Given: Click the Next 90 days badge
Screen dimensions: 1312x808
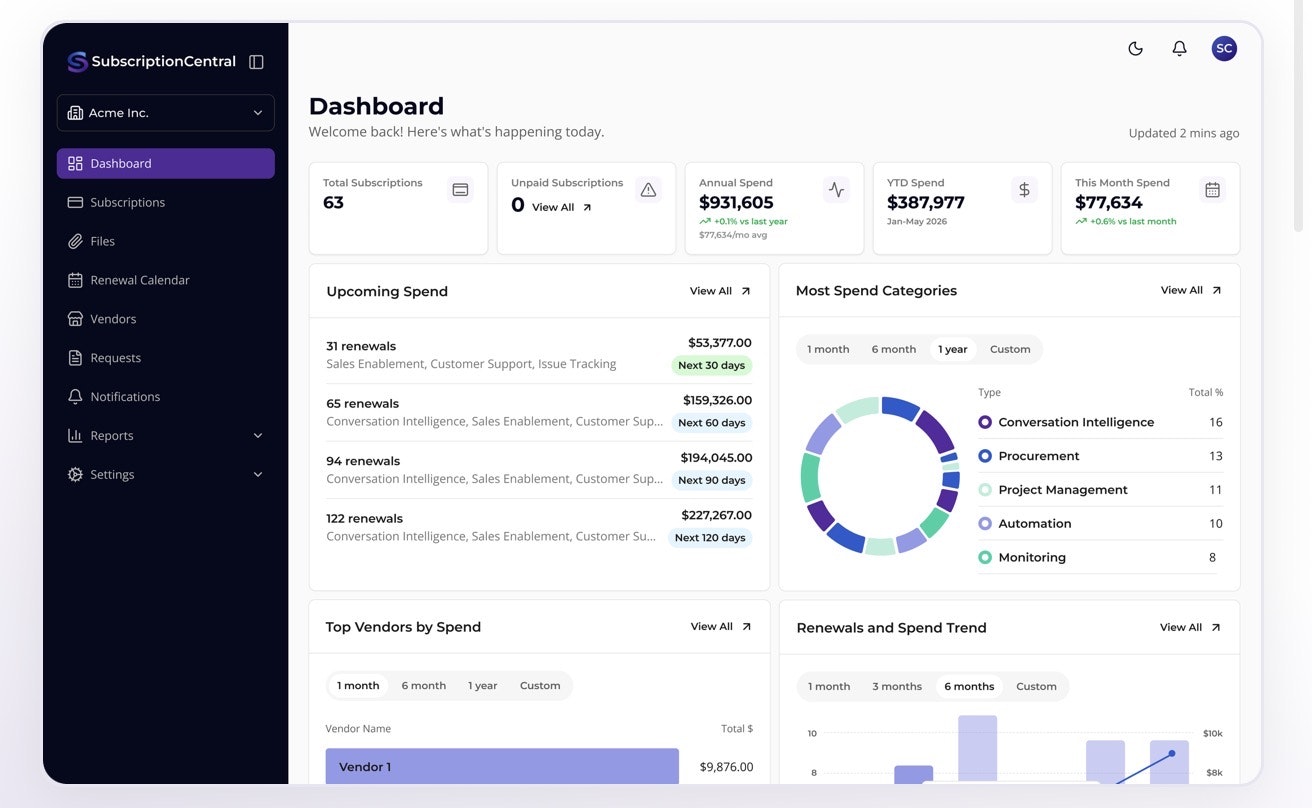Looking at the screenshot, I should [711, 480].
